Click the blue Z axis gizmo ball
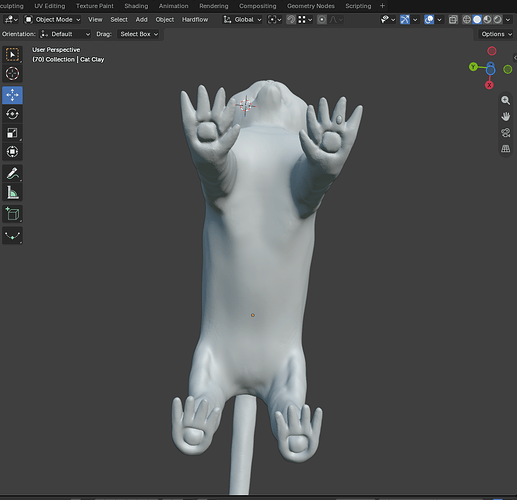Screen dimensions: 517x500 [491, 70]
